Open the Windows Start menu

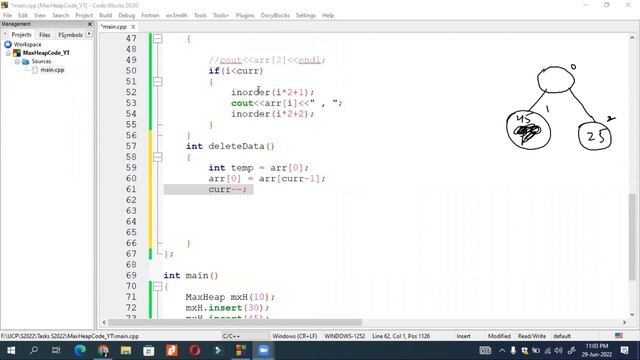11,351
